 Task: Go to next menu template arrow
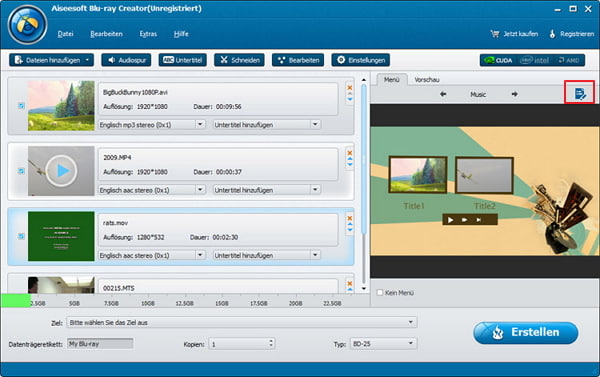[x=515, y=94]
